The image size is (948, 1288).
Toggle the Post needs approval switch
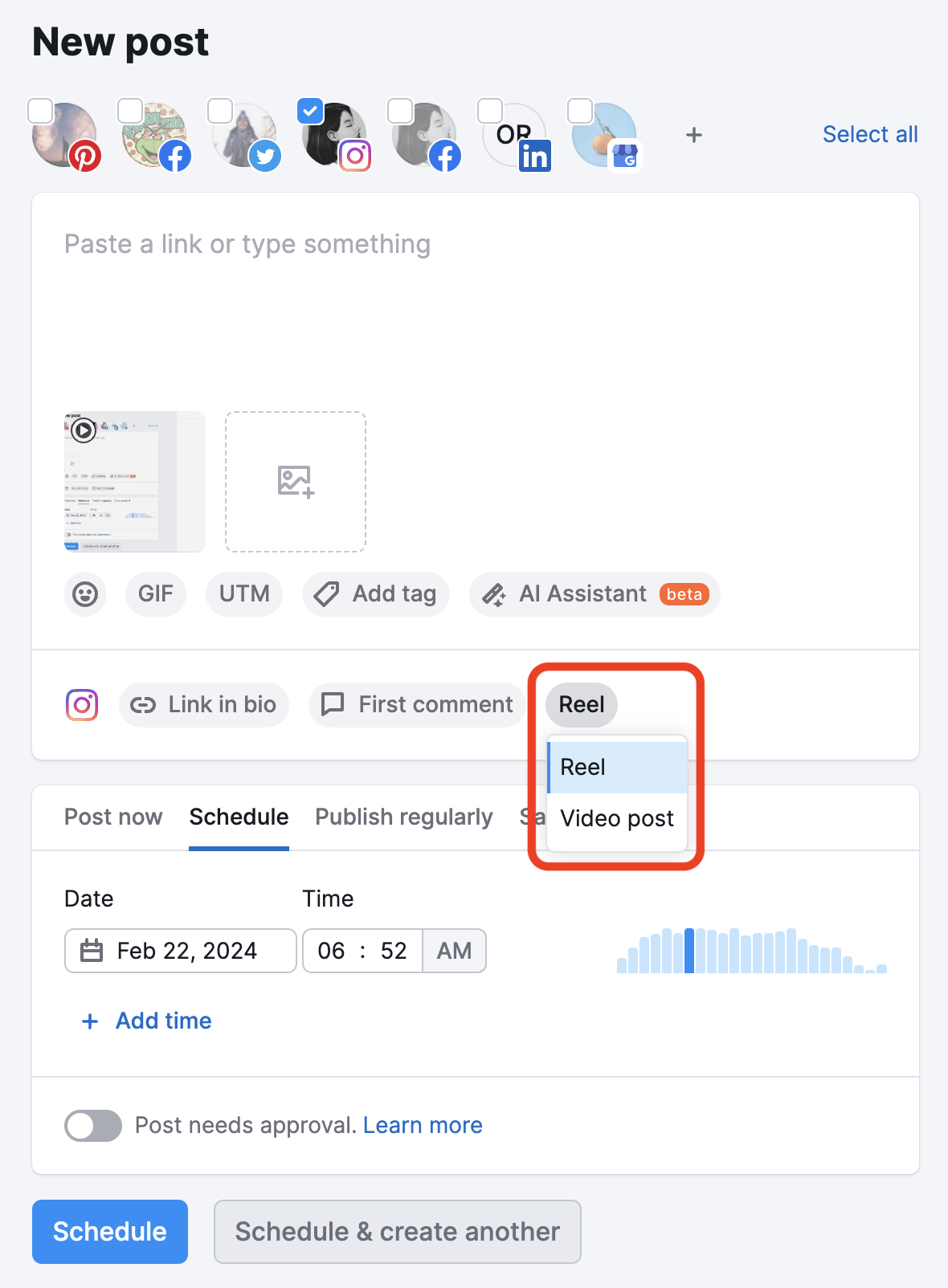pos(93,1126)
